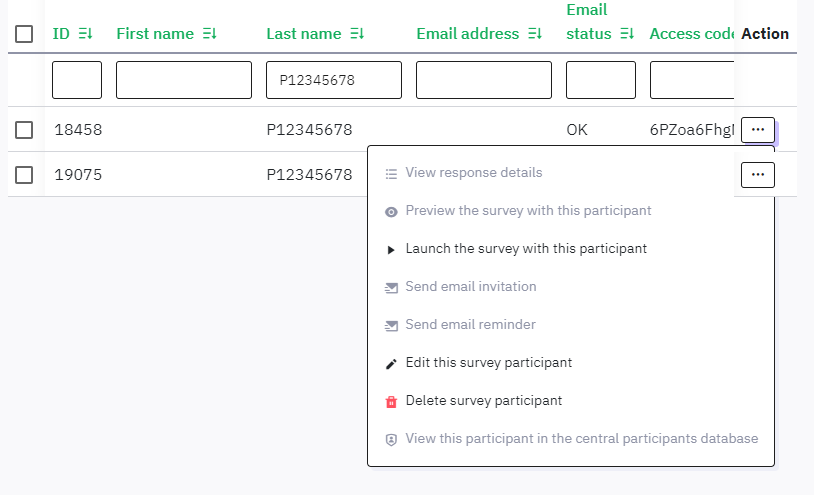Click the pencil icon for editing participant

tap(391, 363)
